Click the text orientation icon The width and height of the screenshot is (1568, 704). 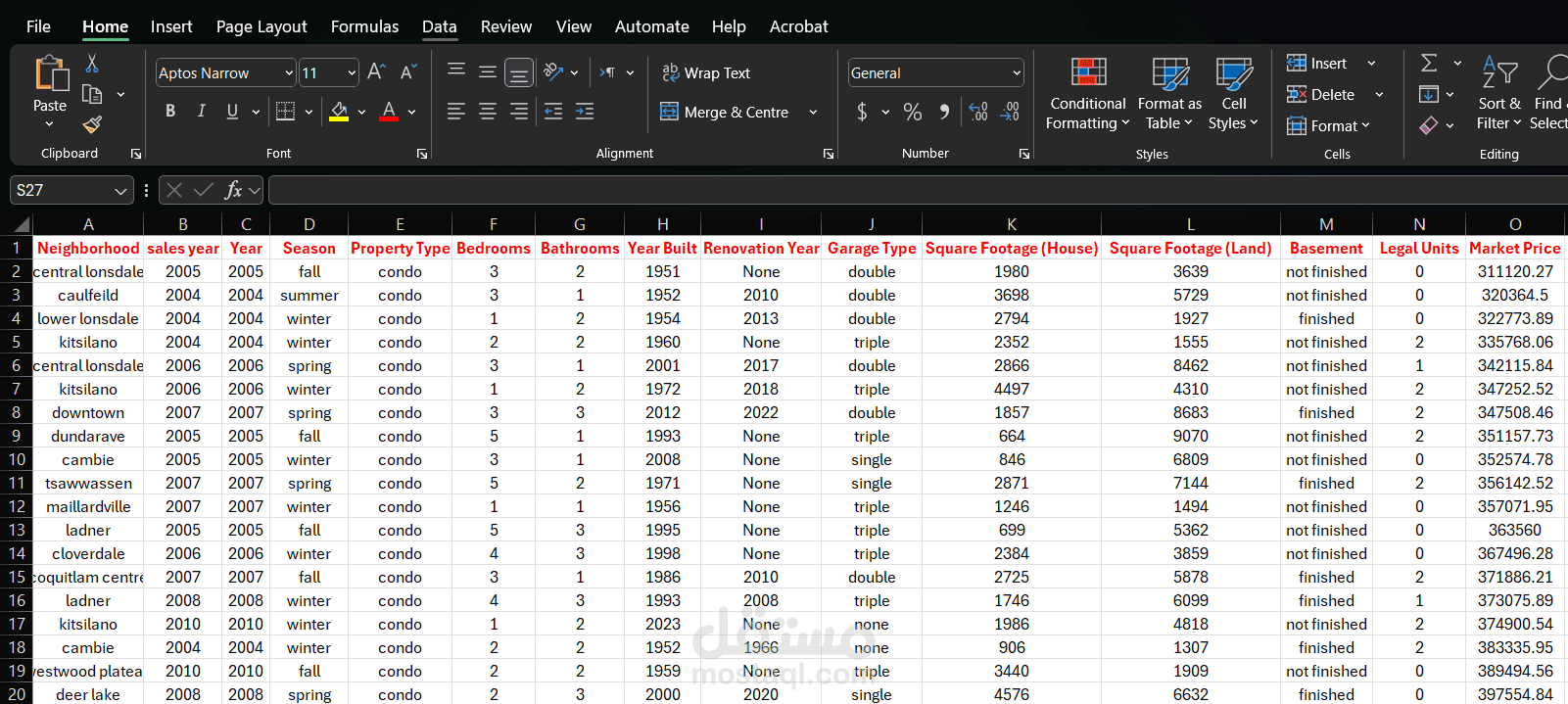(x=554, y=71)
